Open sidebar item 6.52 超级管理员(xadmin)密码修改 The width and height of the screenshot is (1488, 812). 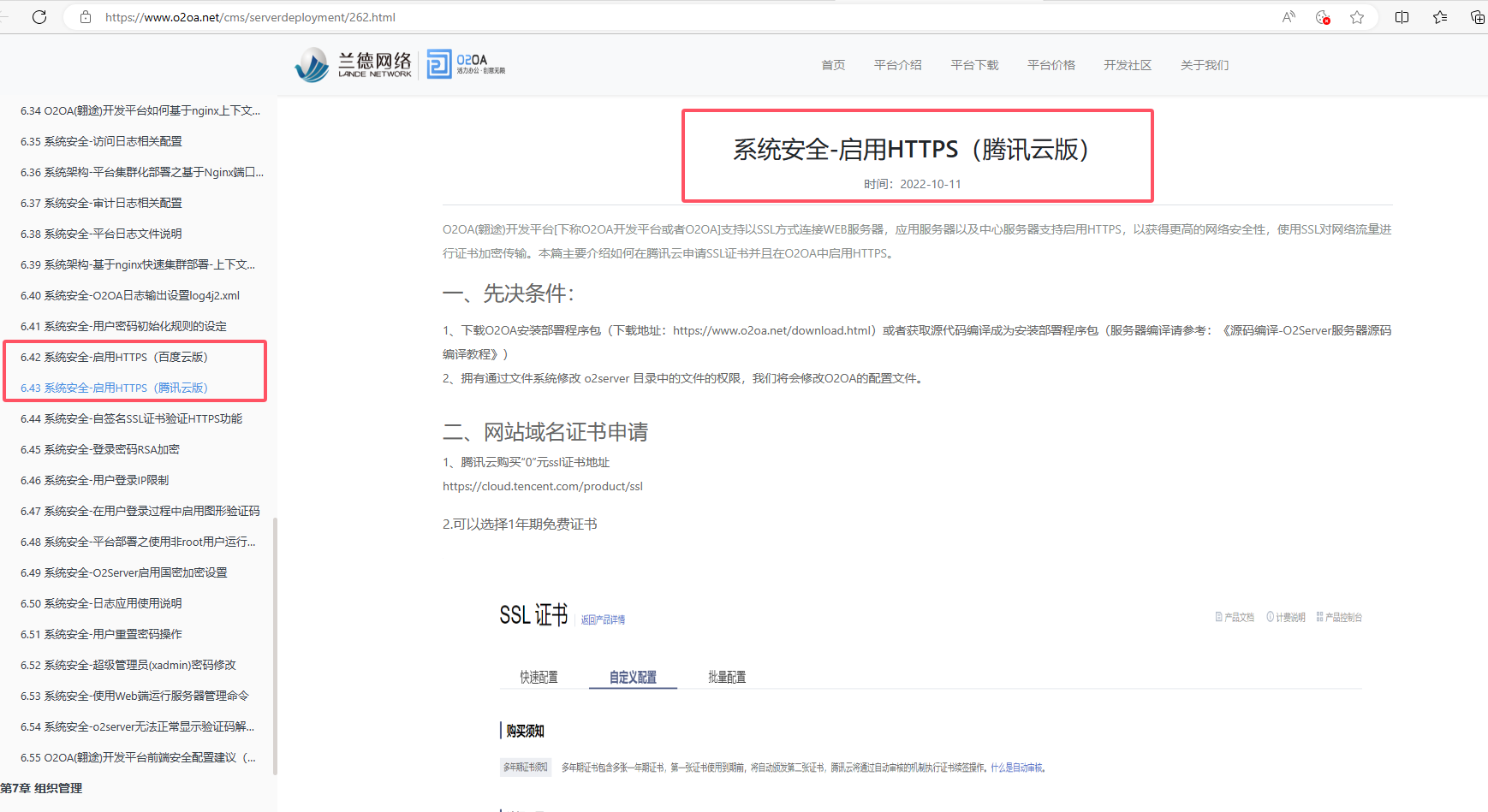(128, 665)
